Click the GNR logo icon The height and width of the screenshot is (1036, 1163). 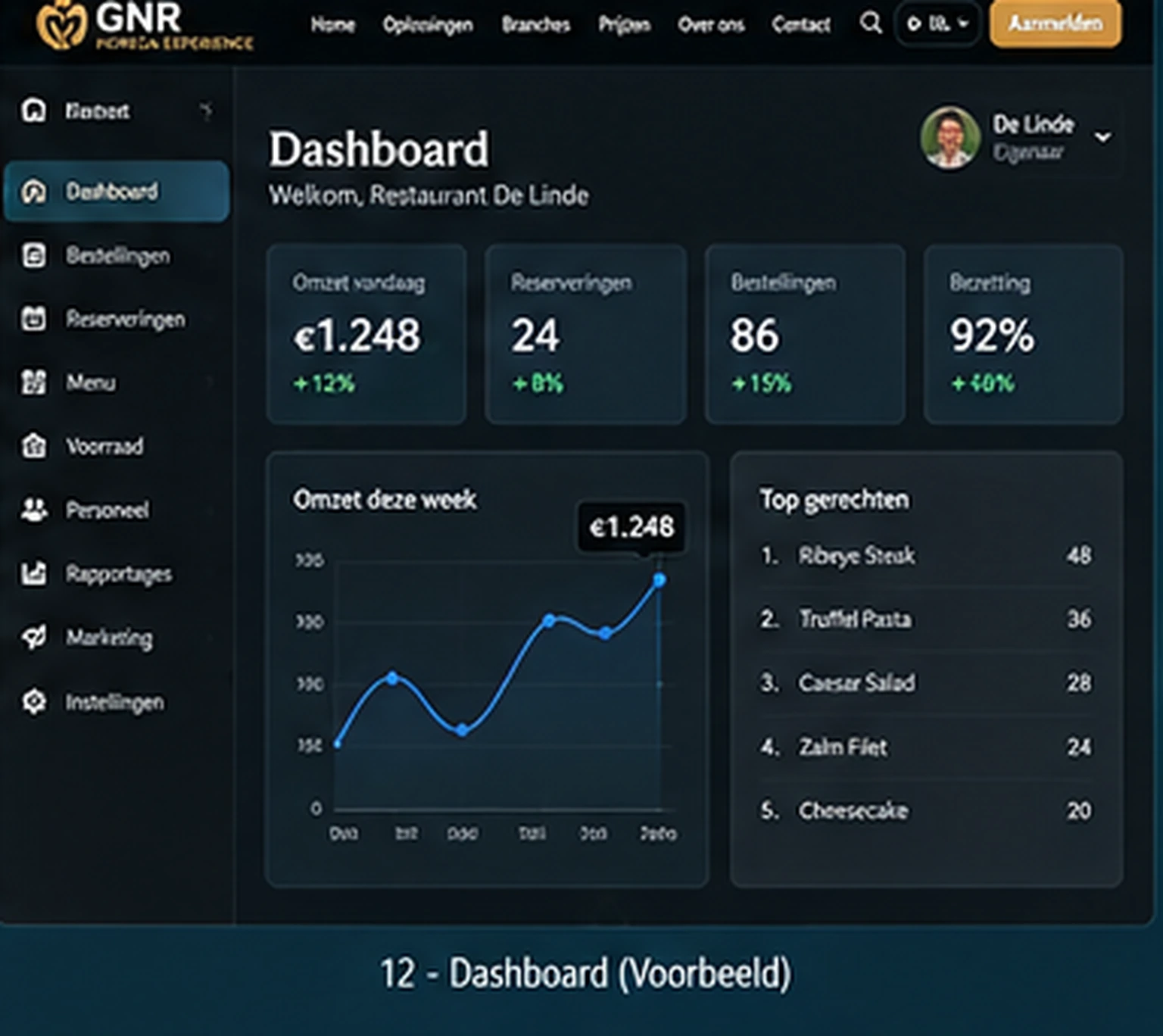(x=62, y=24)
